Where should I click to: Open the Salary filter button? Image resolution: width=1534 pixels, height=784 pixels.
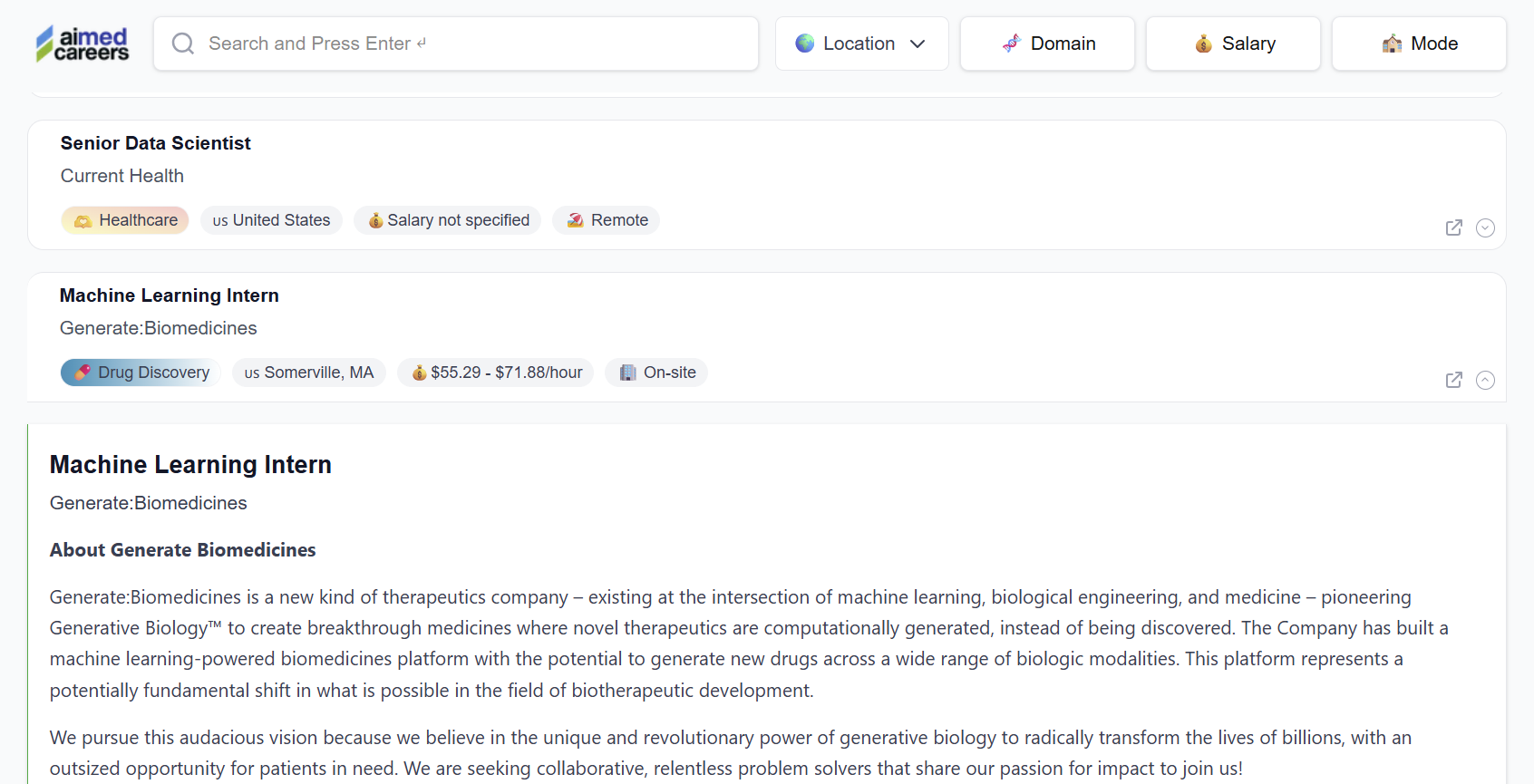click(x=1233, y=44)
